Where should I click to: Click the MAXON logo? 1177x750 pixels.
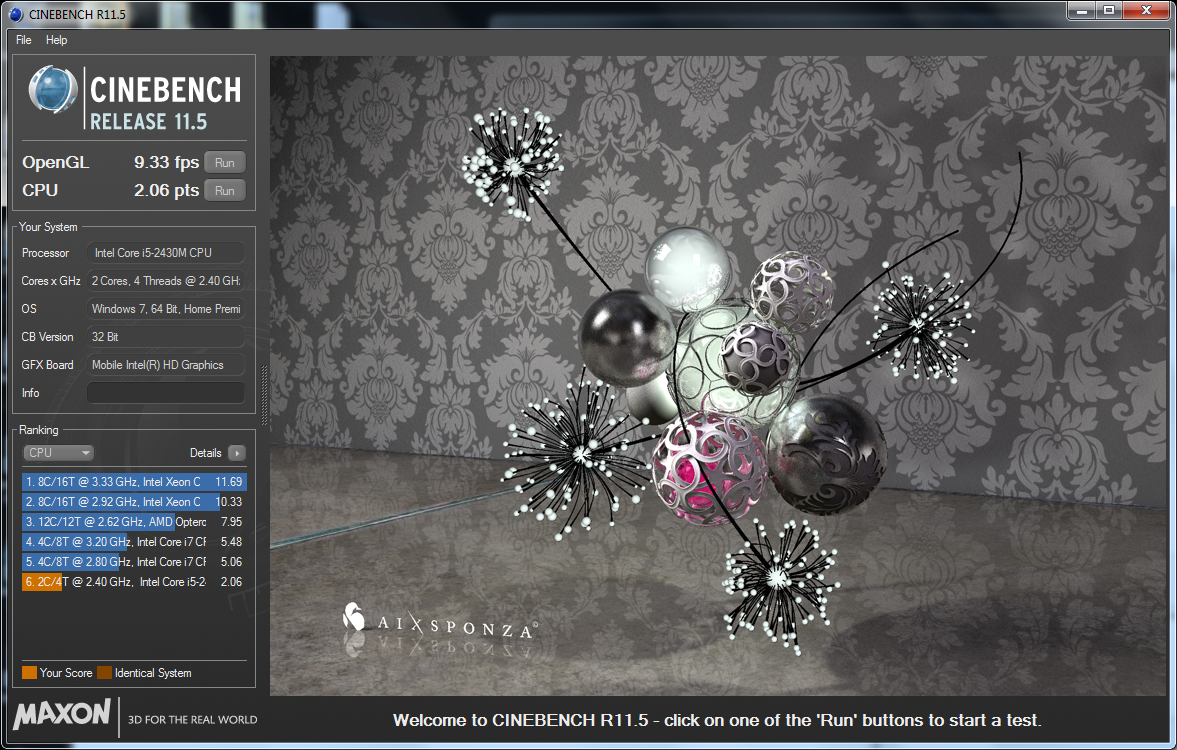(62, 714)
